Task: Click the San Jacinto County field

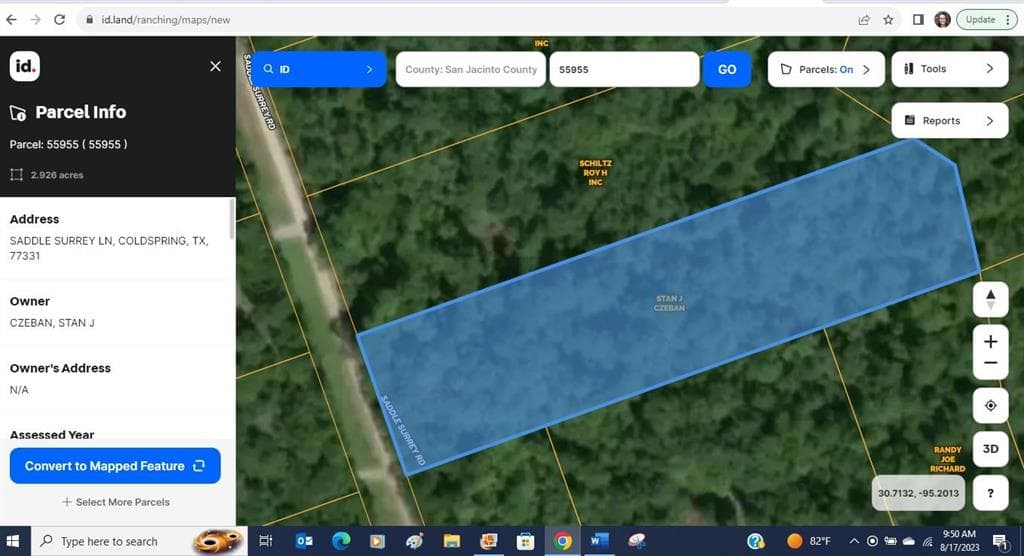Action: tap(471, 70)
